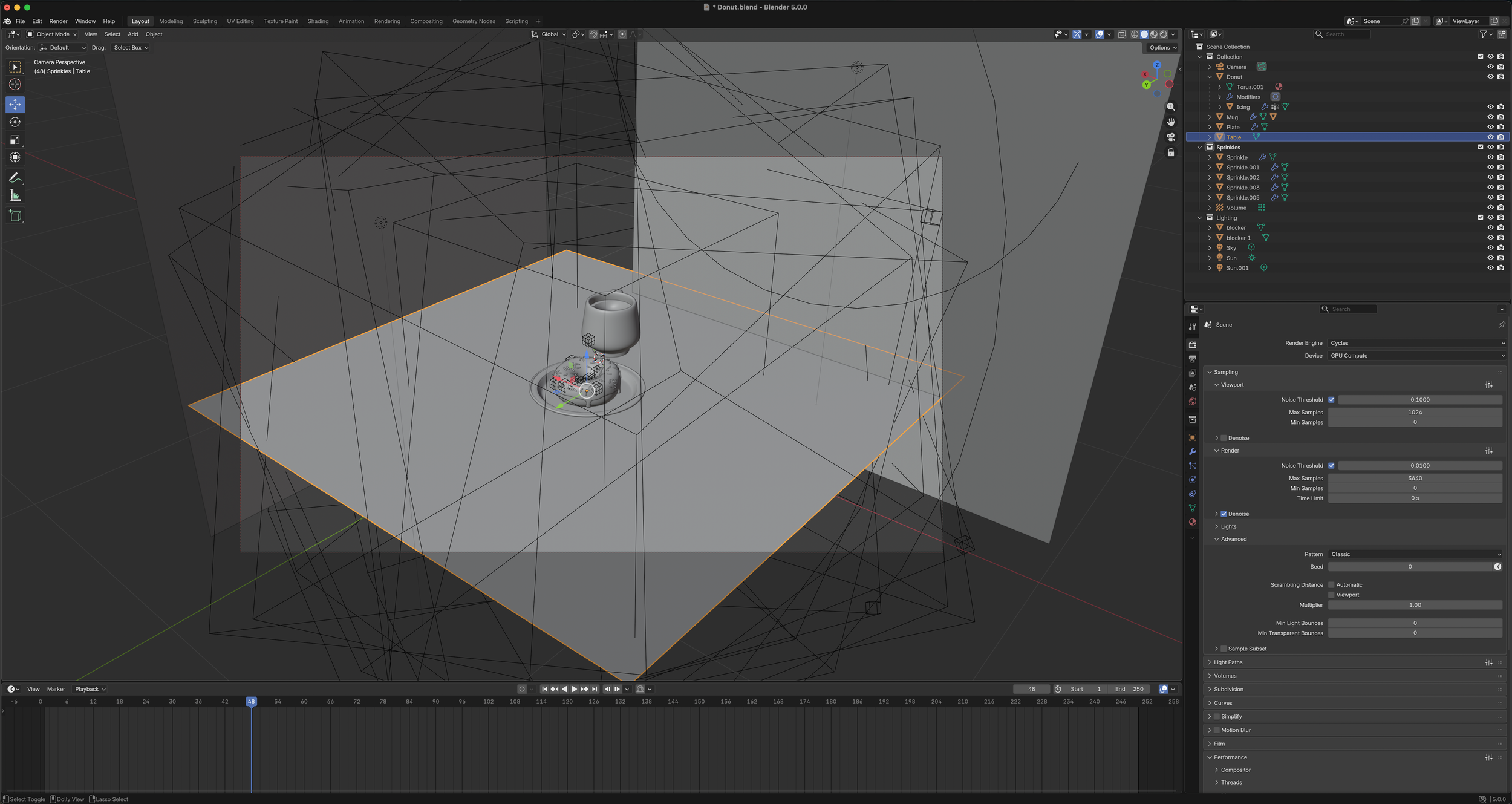
Task: Expand the Light Paths panel
Action: [1228, 662]
